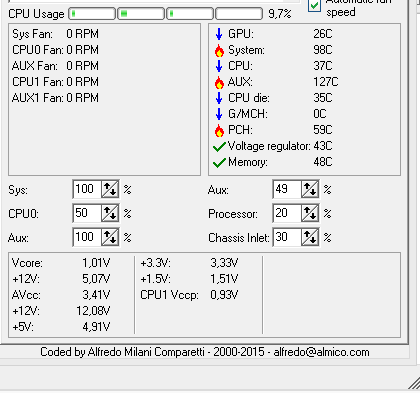Click the +3.3V voltage value 3,33V
Viewport: 420px width, 393px height.
(x=224, y=263)
